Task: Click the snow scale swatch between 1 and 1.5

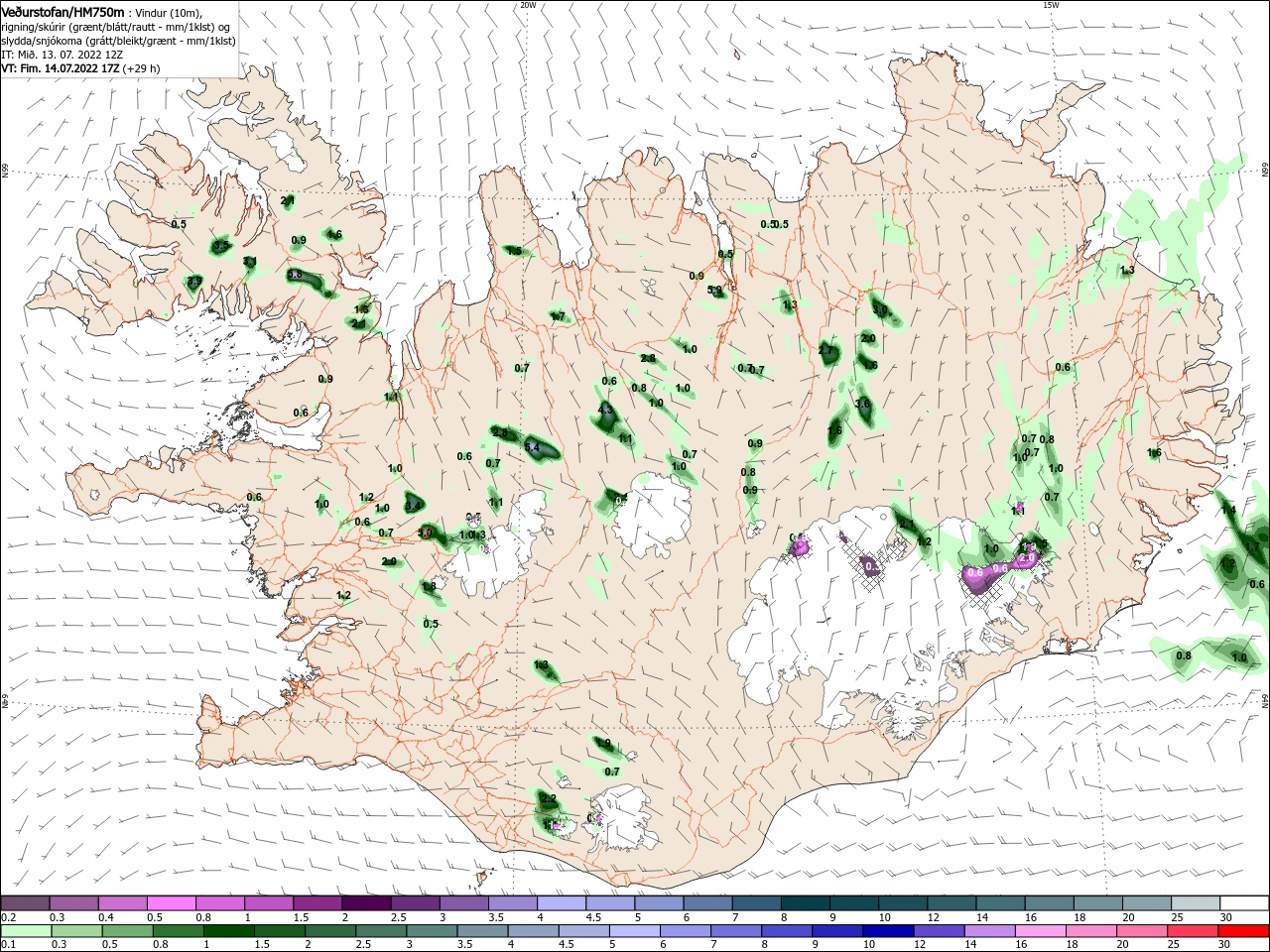Action: click(269, 903)
